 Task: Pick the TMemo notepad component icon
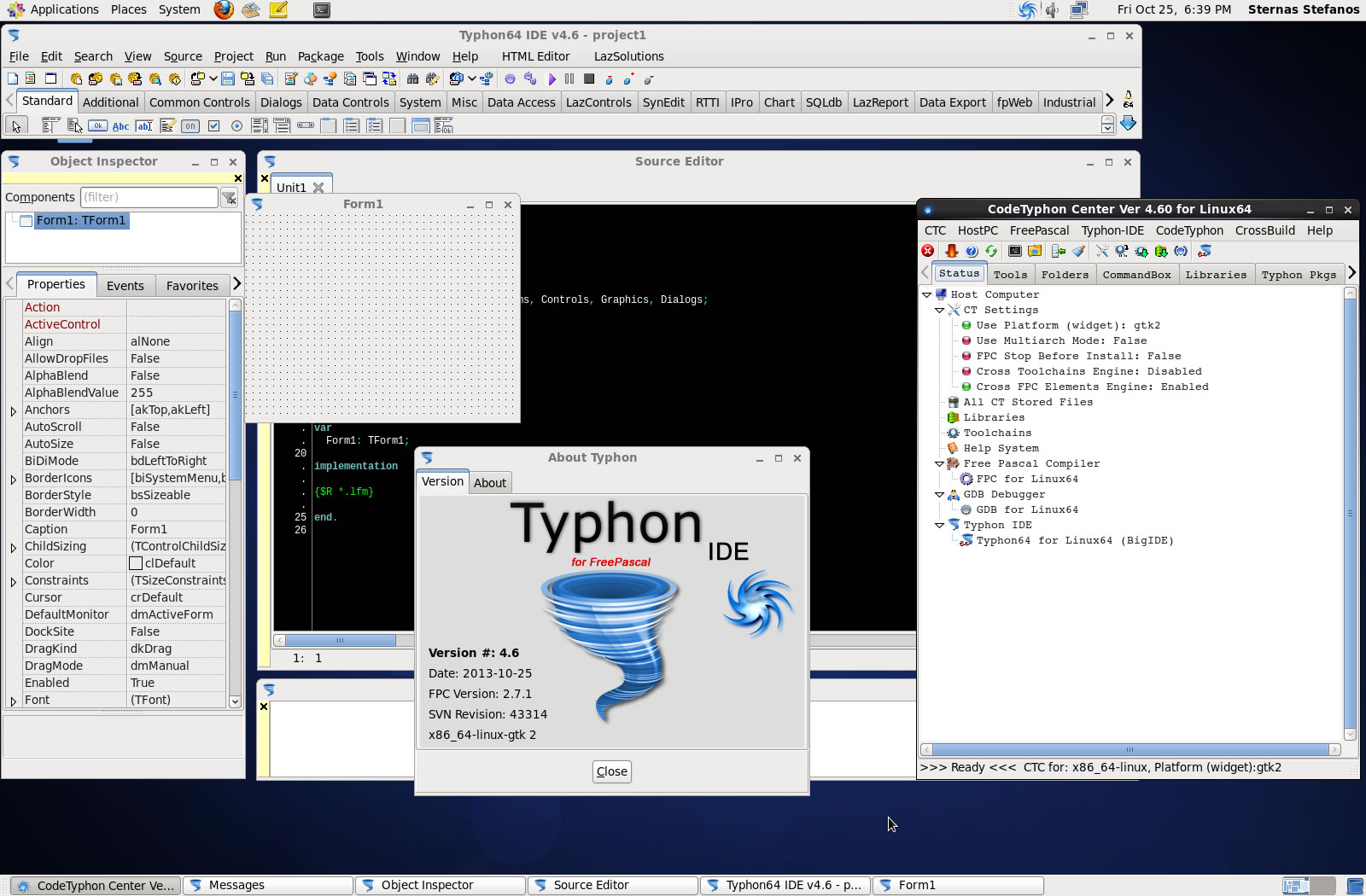pyautogui.click(x=167, y=126)
